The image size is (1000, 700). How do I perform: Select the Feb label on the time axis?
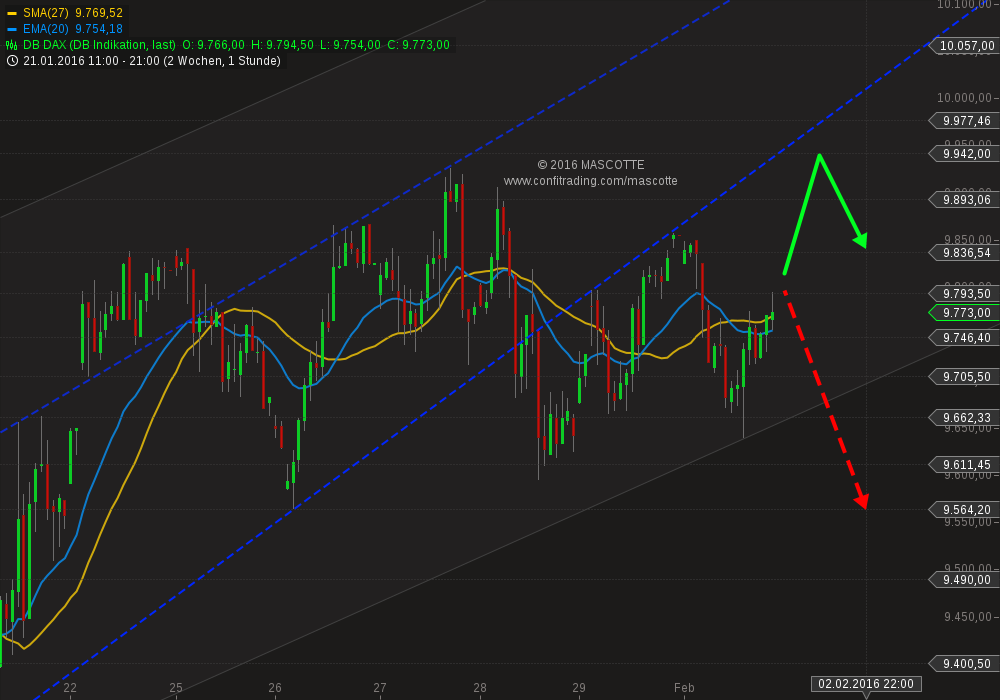(x=684, y=688)
